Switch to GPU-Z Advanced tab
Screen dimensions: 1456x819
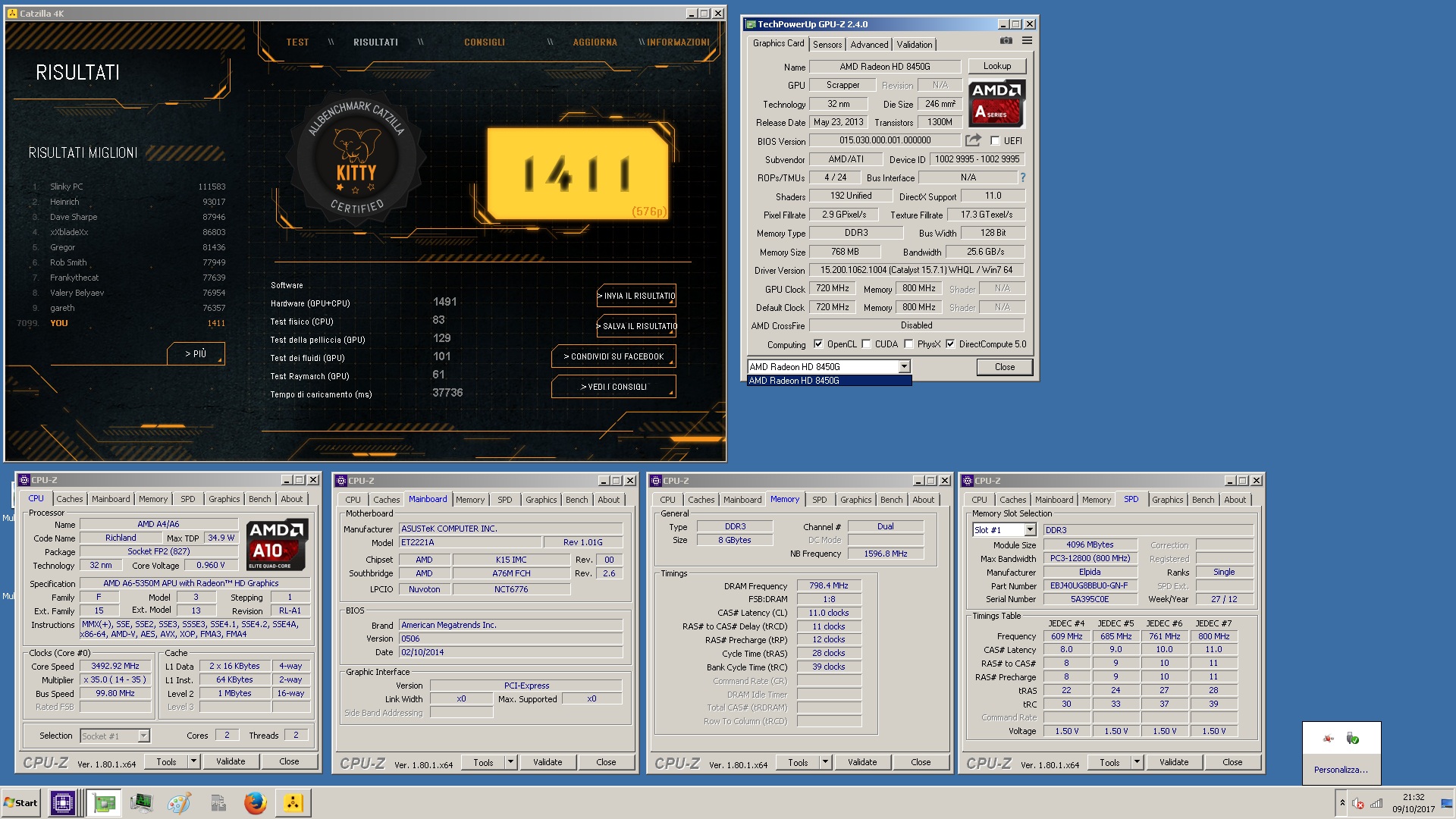coord(869,45)
